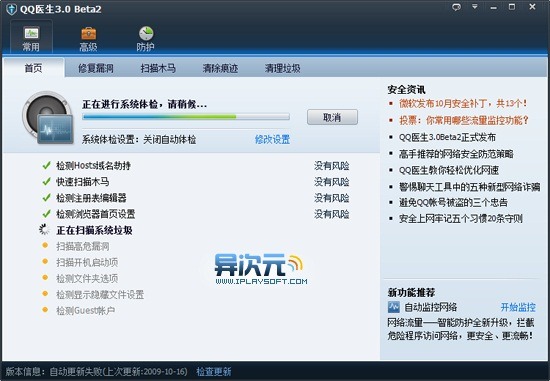This screenshot has height=381, width=550.
Task: Open news: 安全上网牢记五个习惯20条守则
Action: click(x=461, y=219)
